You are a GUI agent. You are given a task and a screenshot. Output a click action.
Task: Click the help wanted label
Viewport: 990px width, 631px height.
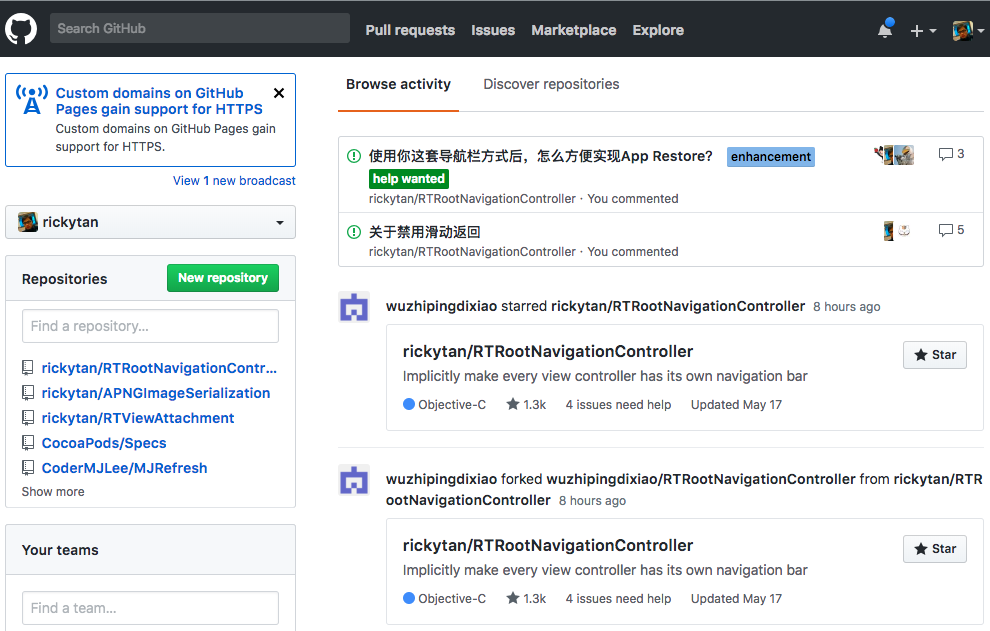(x=409, y=179)
